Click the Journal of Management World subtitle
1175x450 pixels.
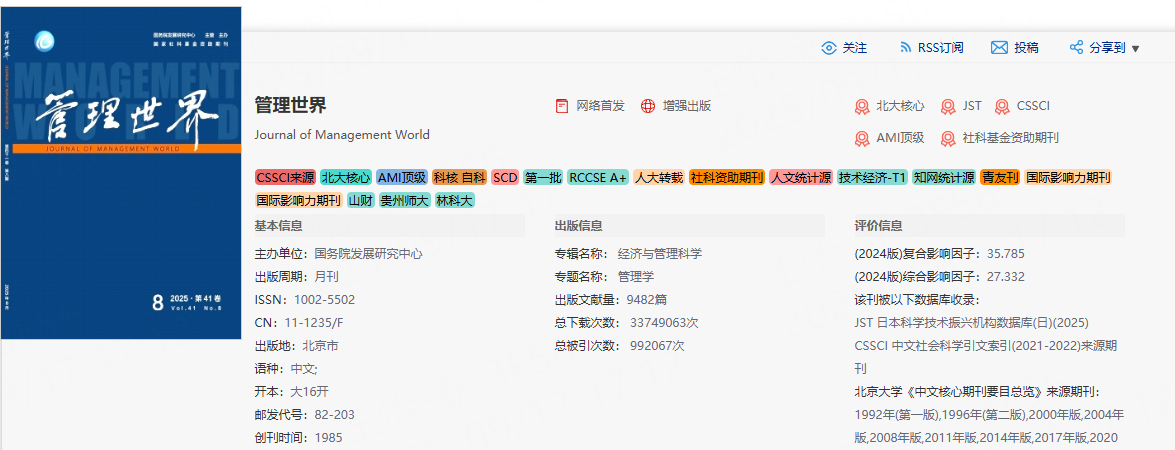[342, 136]
